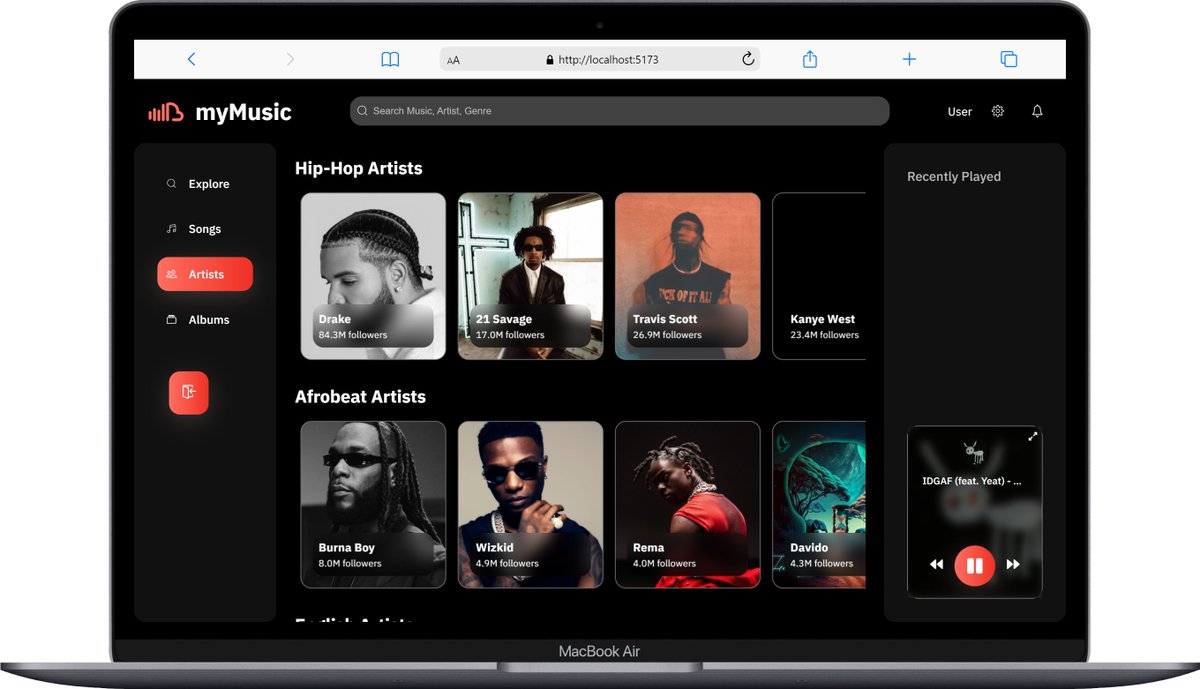Skip to previous track in mini player

[936, 565]
